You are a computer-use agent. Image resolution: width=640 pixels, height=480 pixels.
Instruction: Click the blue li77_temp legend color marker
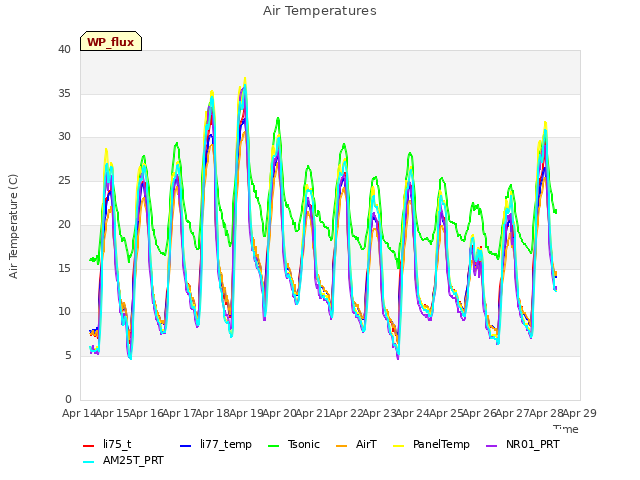(x=186, y=446)
